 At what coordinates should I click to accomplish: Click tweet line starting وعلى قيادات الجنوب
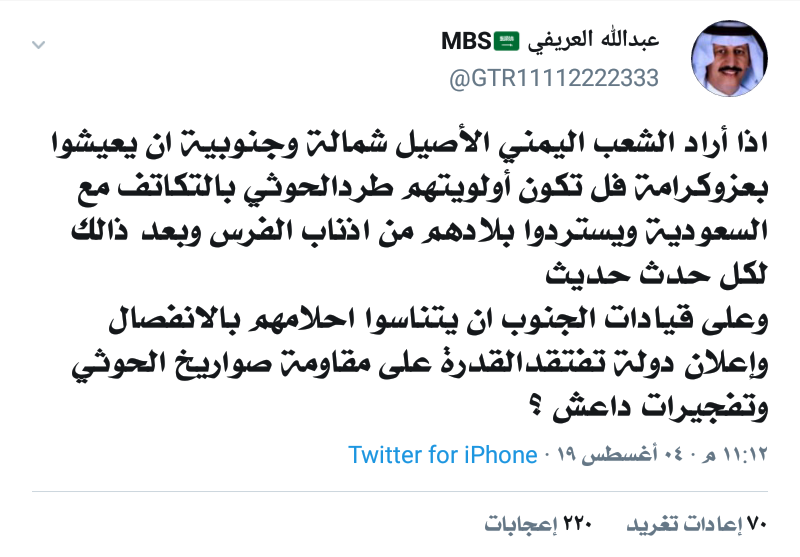412,320
